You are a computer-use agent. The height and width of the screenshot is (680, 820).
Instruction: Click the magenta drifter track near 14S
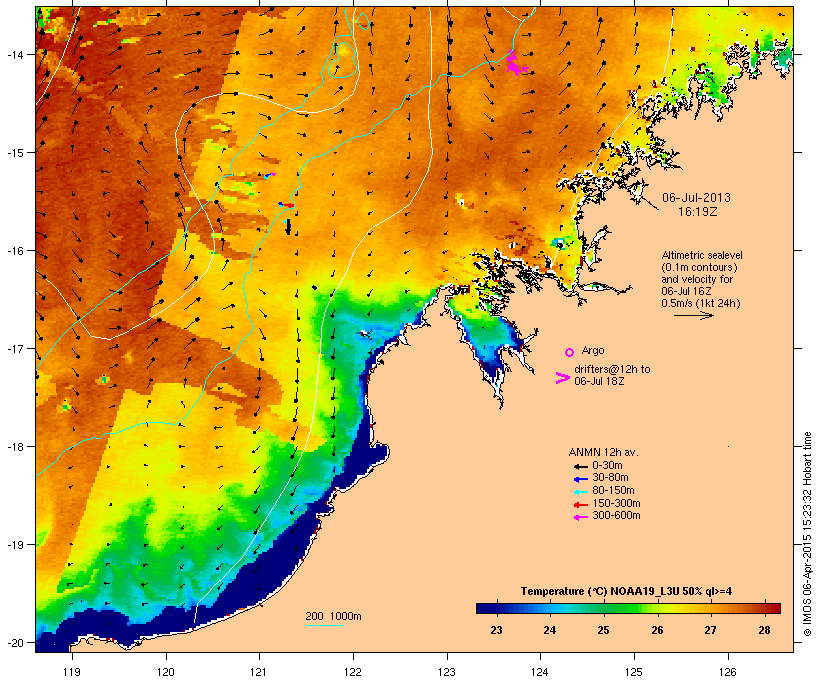pyautogui.click(x=516, y=63)
